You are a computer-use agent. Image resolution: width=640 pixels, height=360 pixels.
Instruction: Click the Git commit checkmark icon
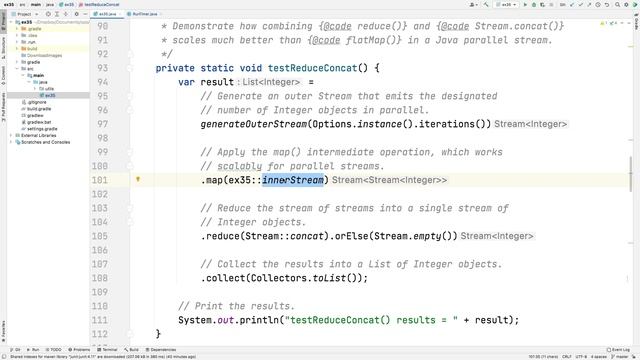click(x=581, y=4)
